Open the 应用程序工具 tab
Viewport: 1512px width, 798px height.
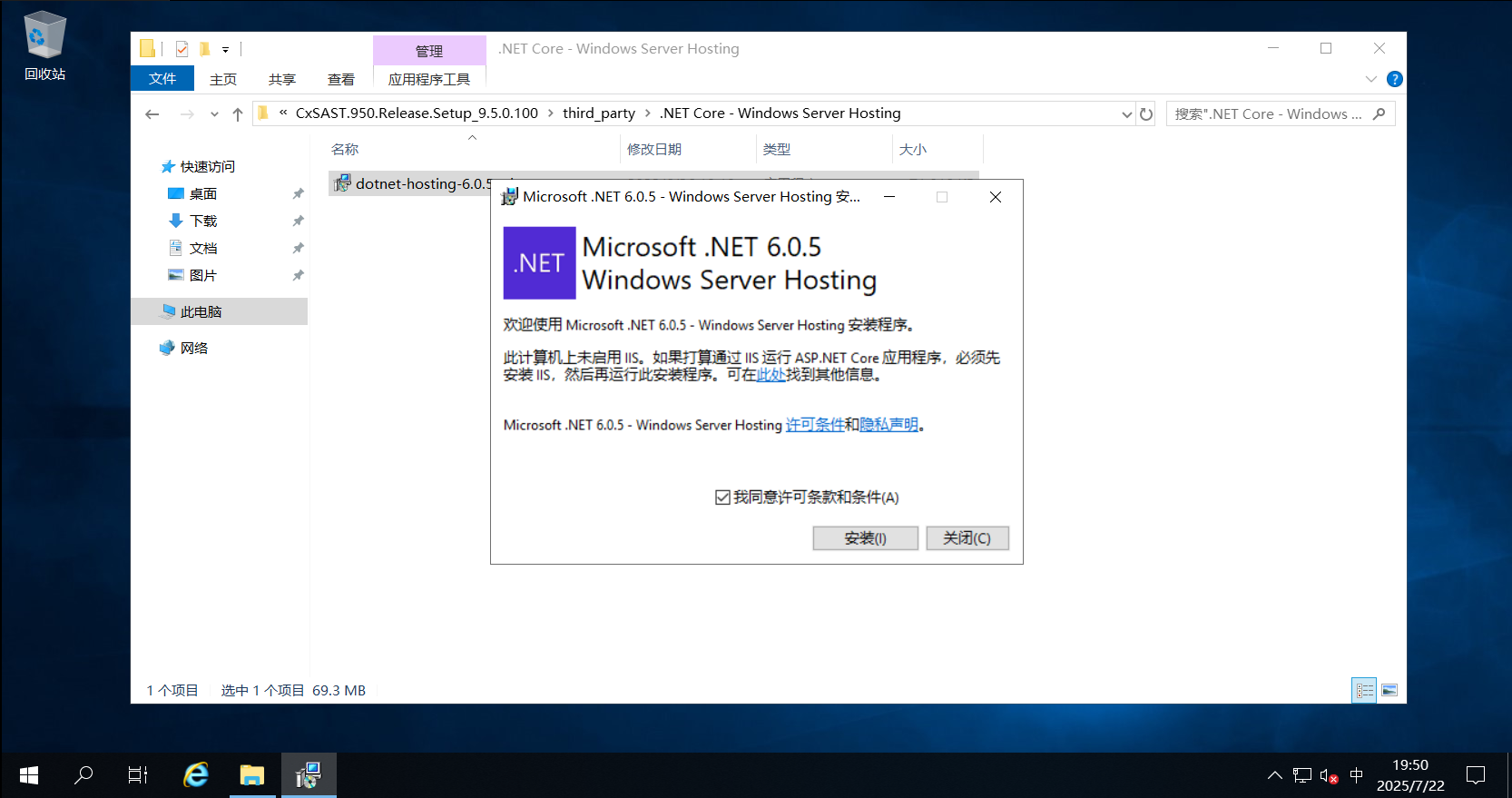click(x=429, y=79)
